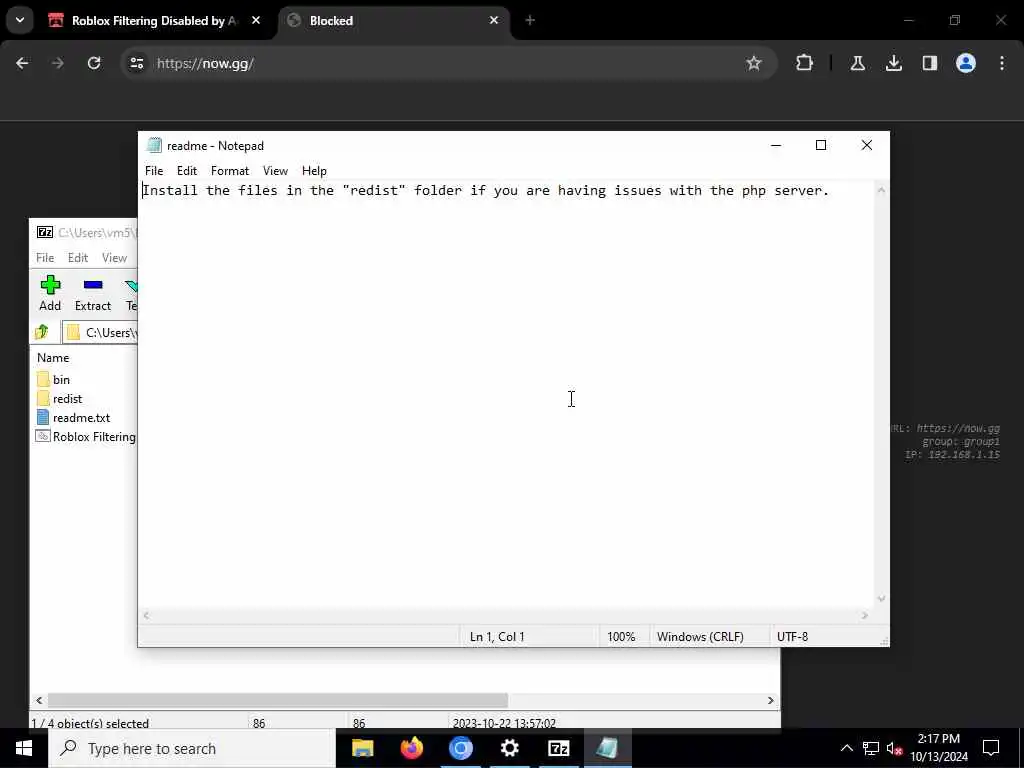This screenshot has height=768, width=1024.
Task: Click the 7-Zip scroll right arrow
Action: point(770,700)
